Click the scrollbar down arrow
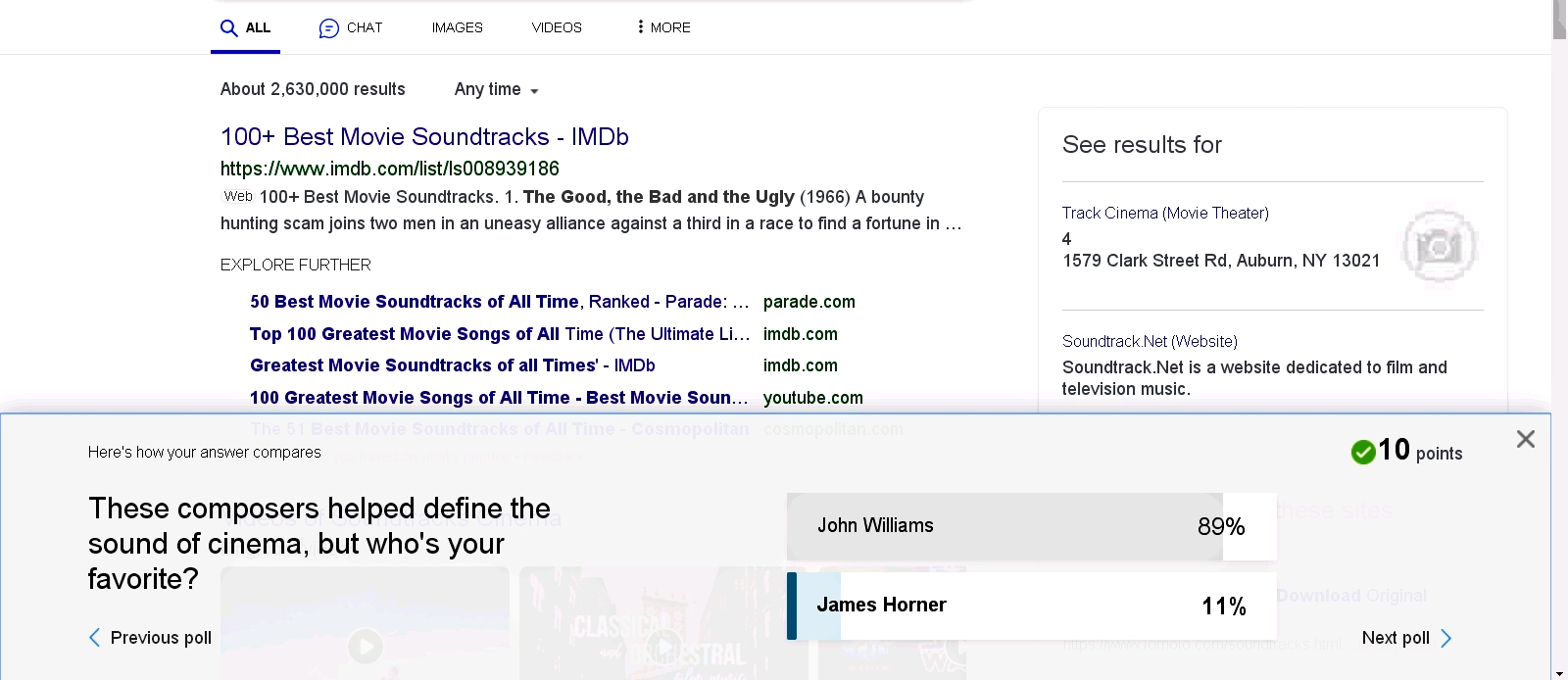The width and height of the screenshot is (1568, 680). [1559, 673]
